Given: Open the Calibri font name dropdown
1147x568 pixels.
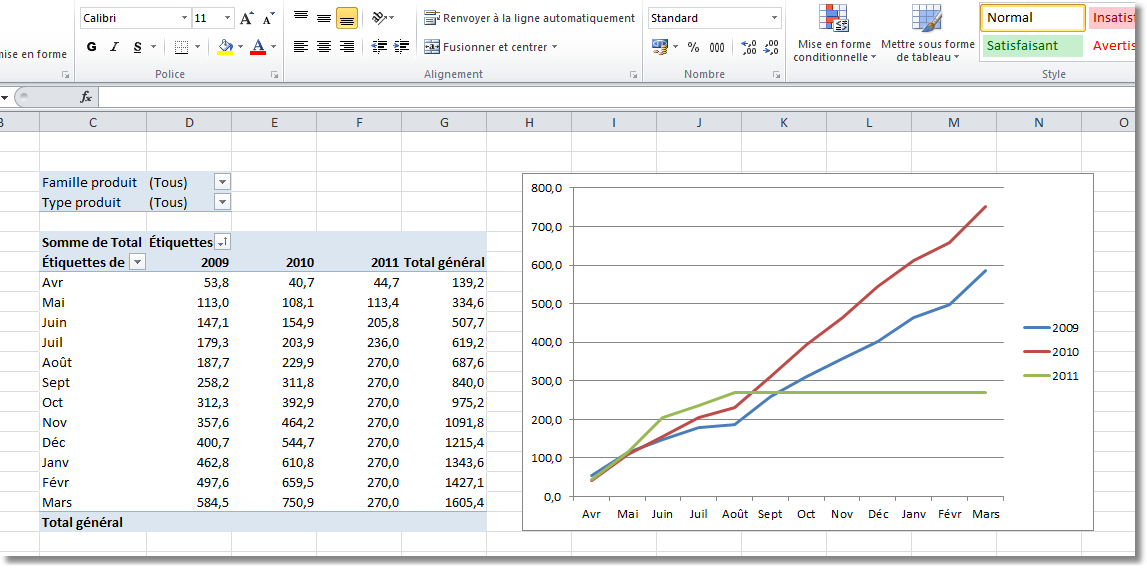Looking at the screenshot, I should [x=184, y=18].
